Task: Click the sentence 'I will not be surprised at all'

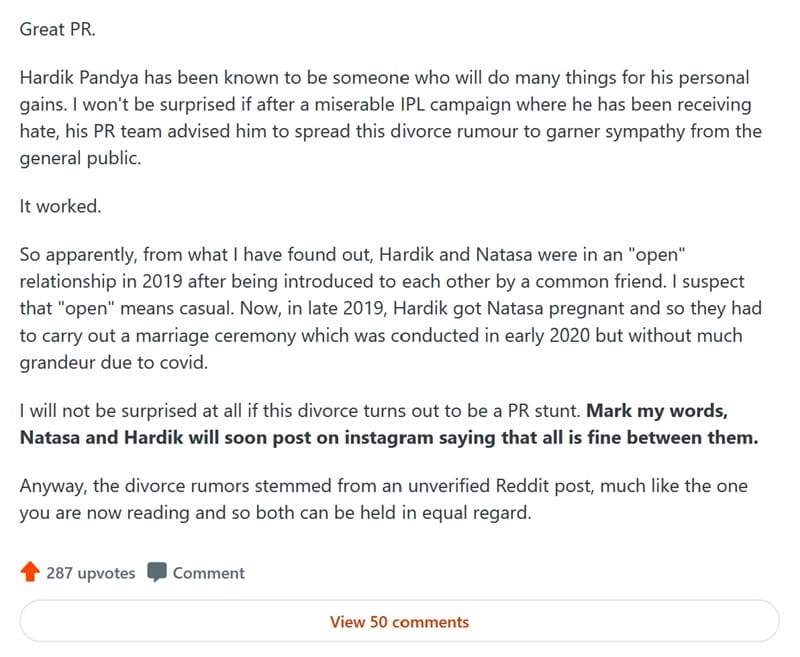Action: coord(300,411)
